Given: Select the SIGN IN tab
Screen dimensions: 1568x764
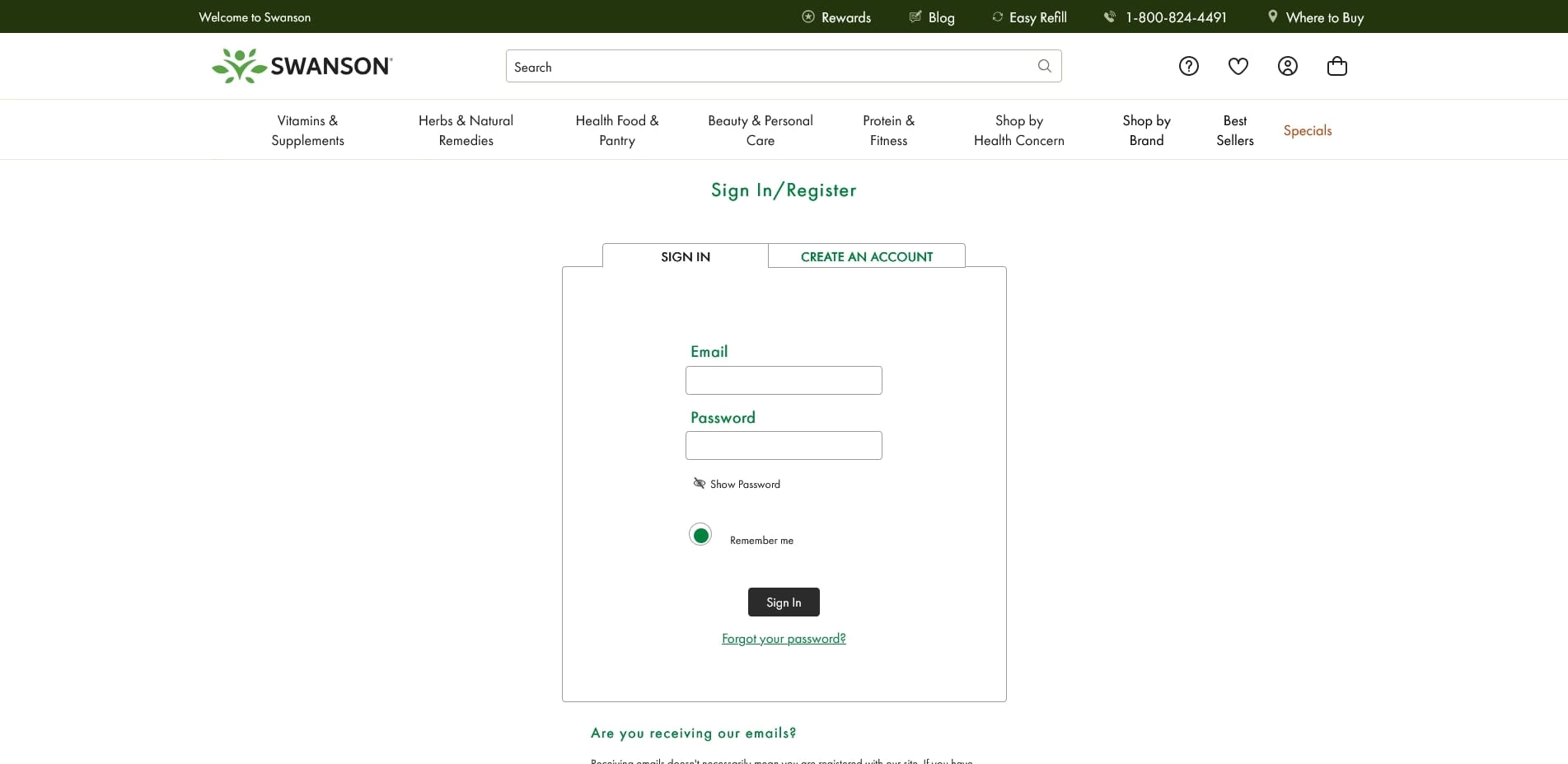Looking at the screenshot, I should pos(685,256).
